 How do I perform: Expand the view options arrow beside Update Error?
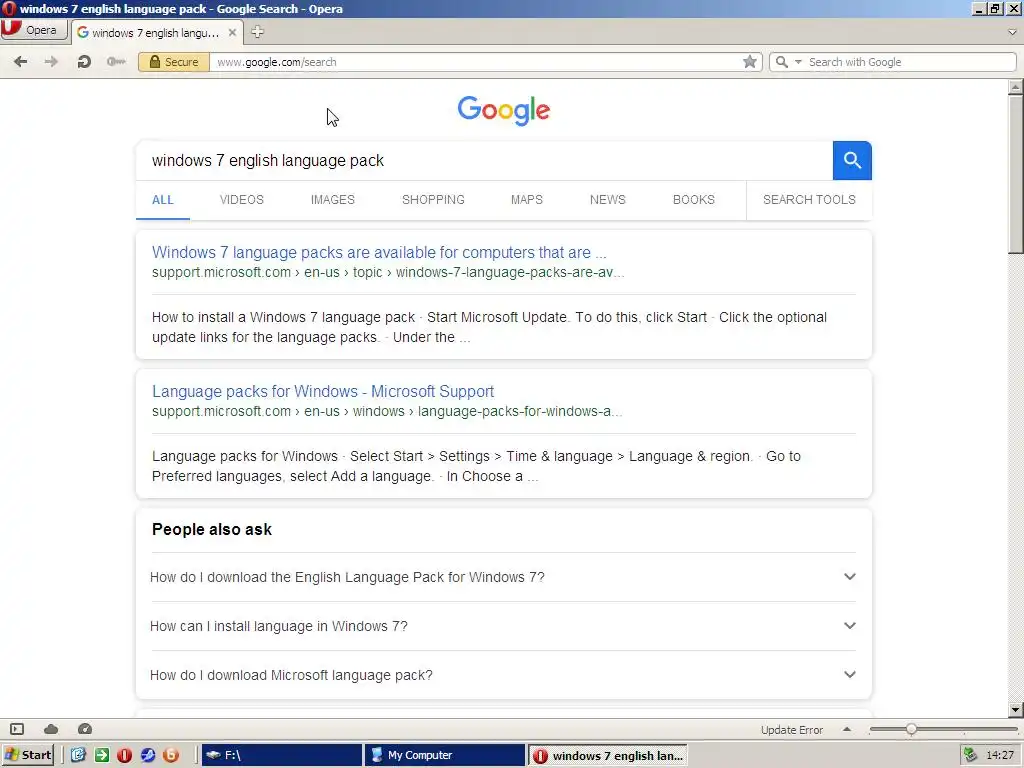point(847,729)
